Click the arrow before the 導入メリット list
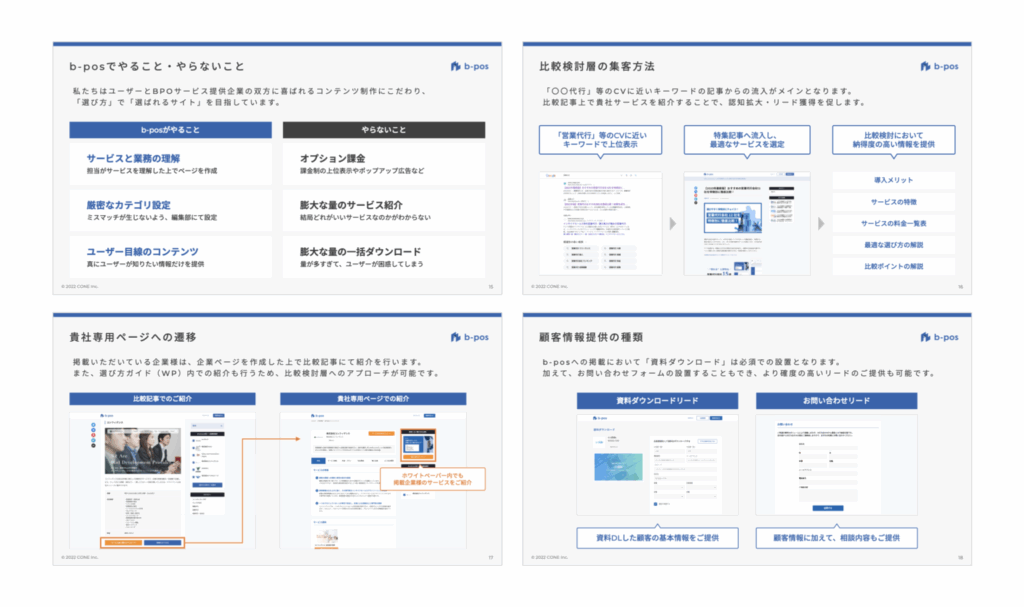The image size is (1024, 607). tap(821, 223)
